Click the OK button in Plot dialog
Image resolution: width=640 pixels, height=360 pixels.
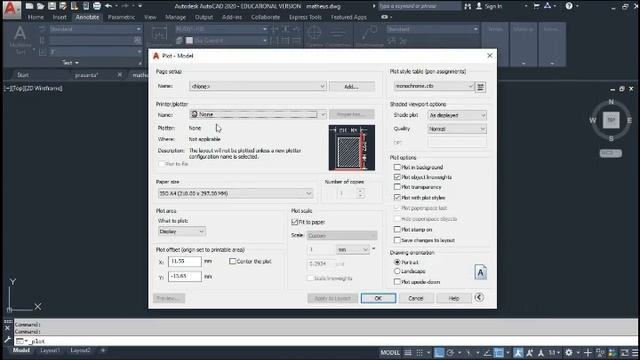378,298
